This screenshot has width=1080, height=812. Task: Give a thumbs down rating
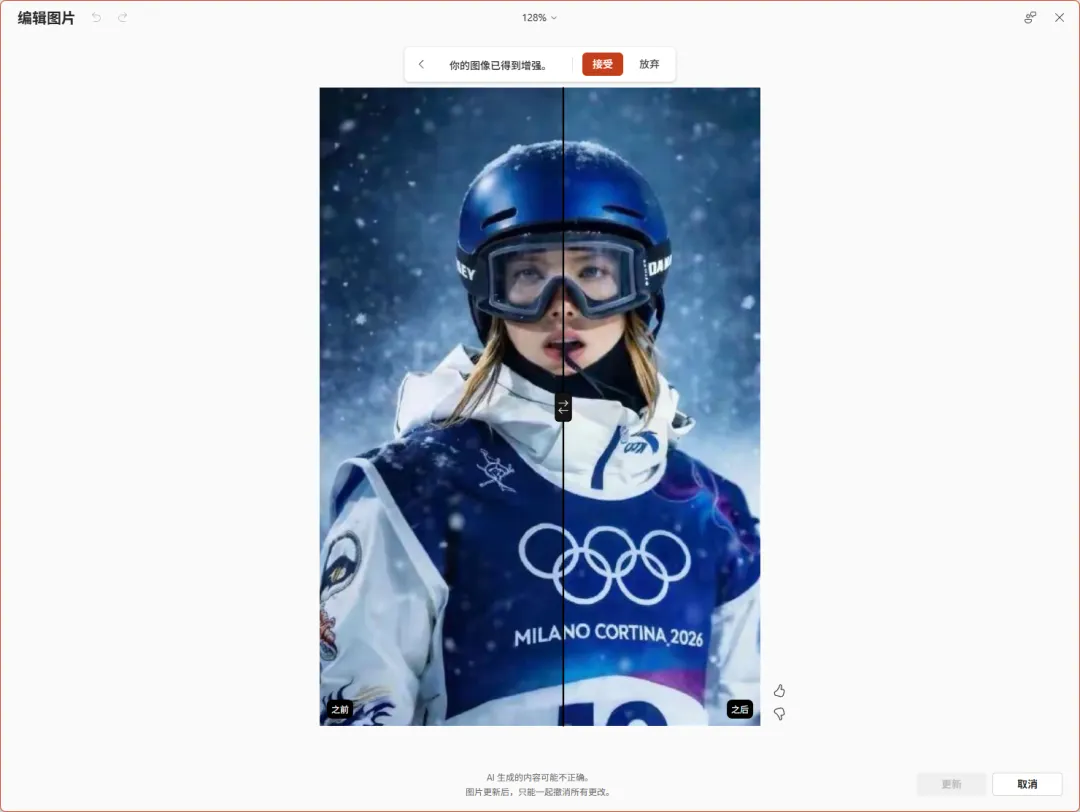(779, 714)
